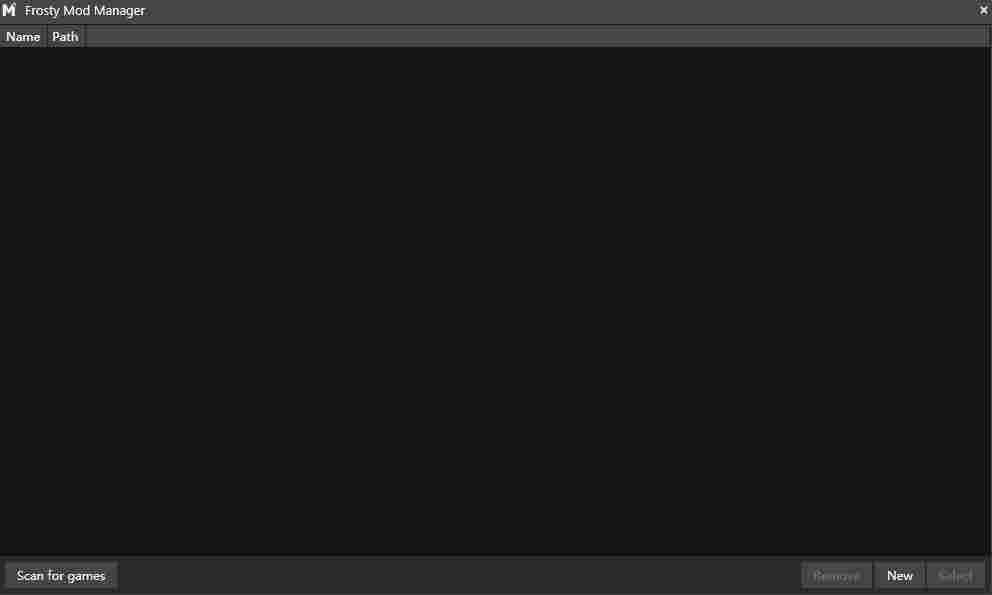Select the Name column header
This screenshot has width=992, height=595.
coord(23,37)
